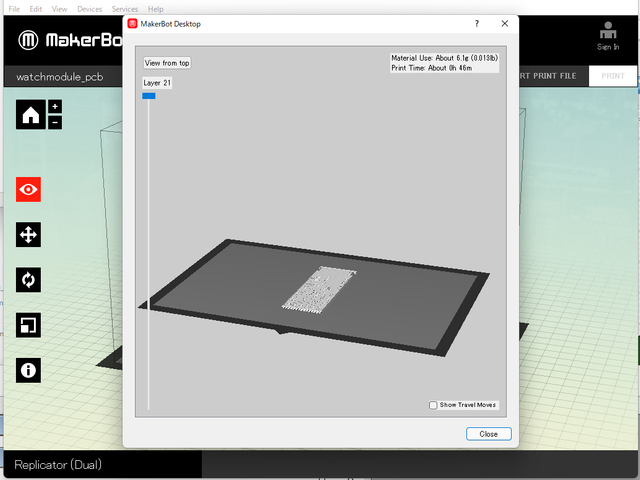Open the View menu
640x480 pixels.
(x=59, y=9)
